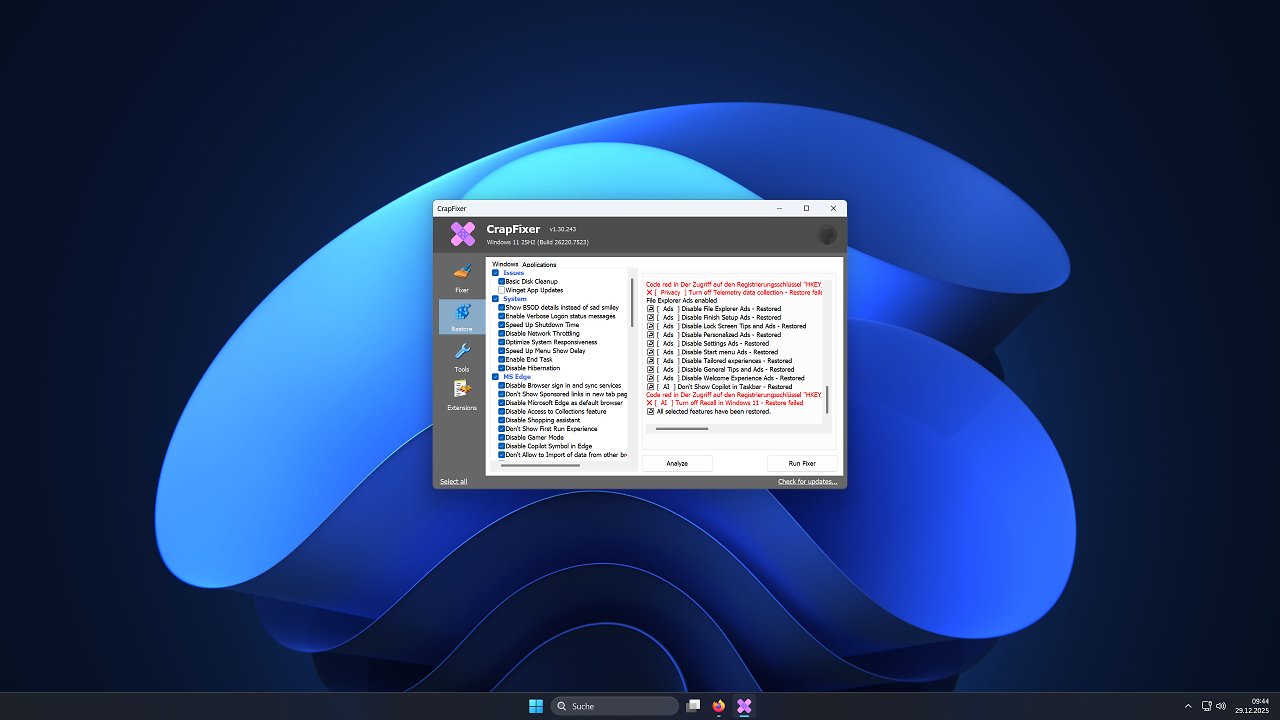This screenshot has width=1280, height=720.
Task: Open the Tools section
Action: coord(462,356)
